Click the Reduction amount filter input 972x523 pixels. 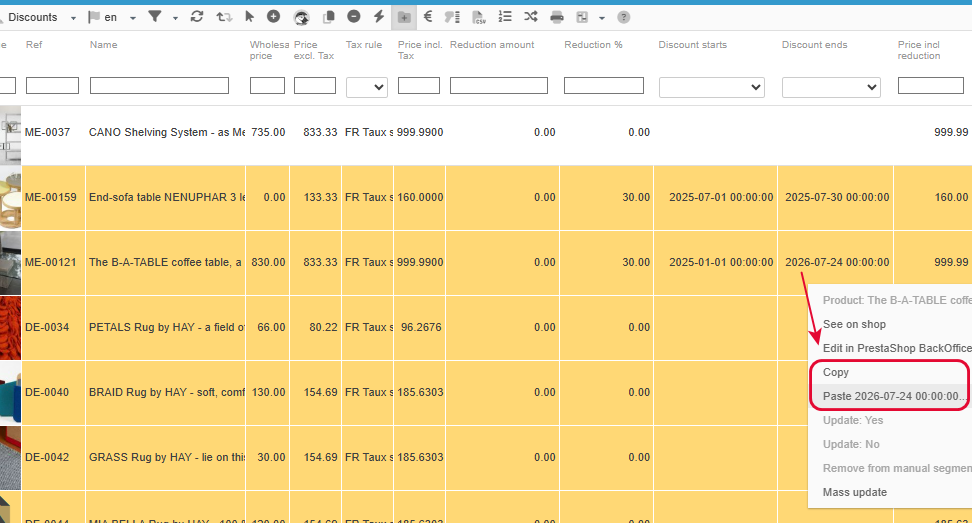pos(499,86)
